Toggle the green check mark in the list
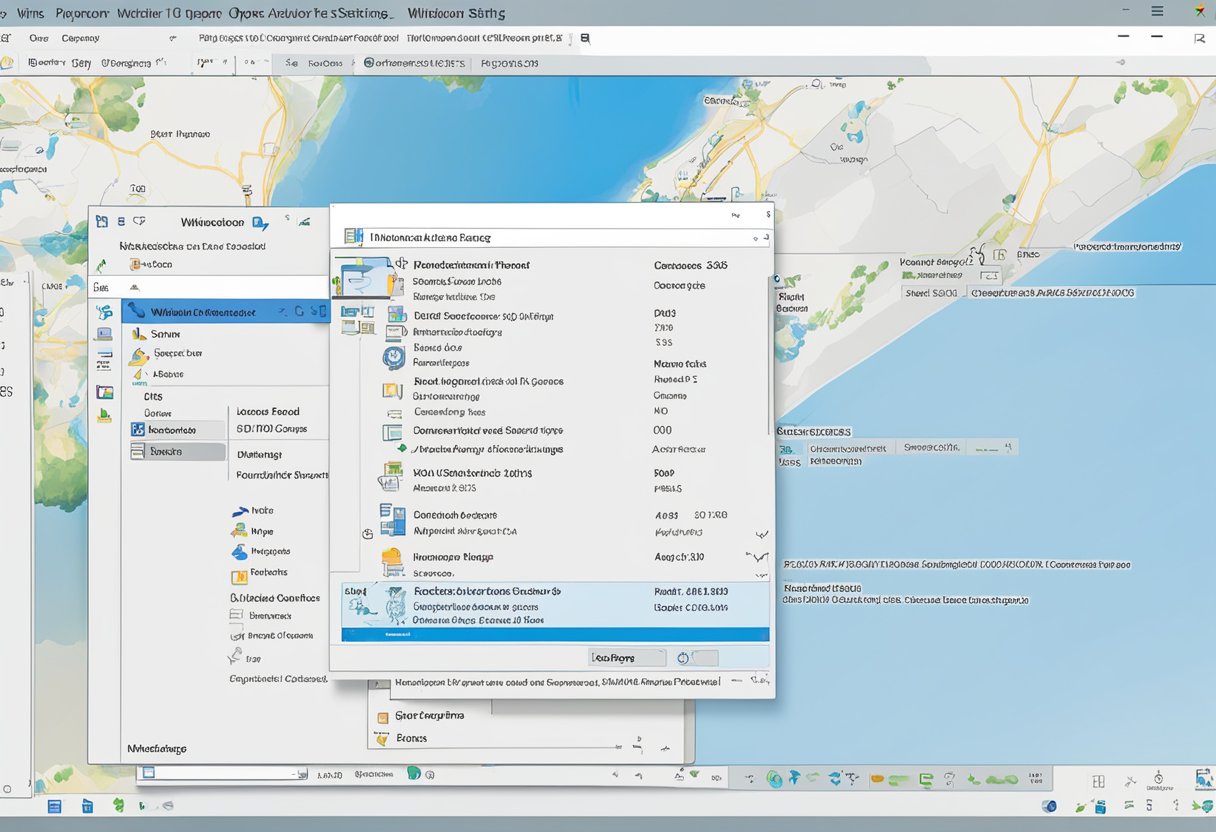 (x=402, y=448)
